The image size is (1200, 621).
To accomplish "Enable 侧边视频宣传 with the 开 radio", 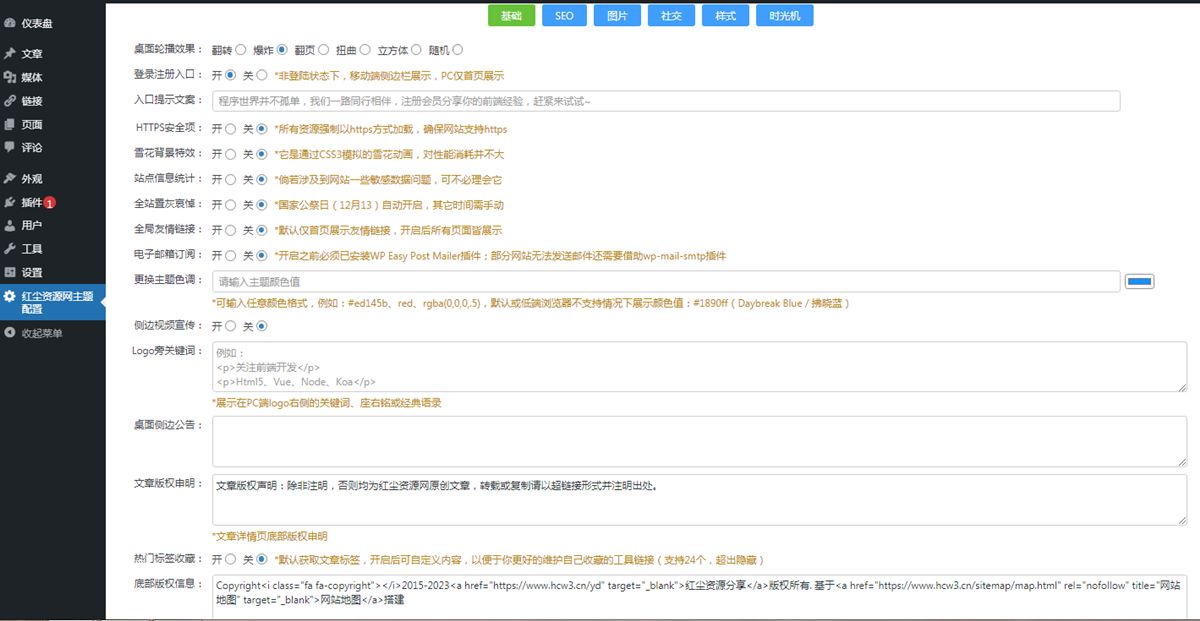I will click(231, 326).
